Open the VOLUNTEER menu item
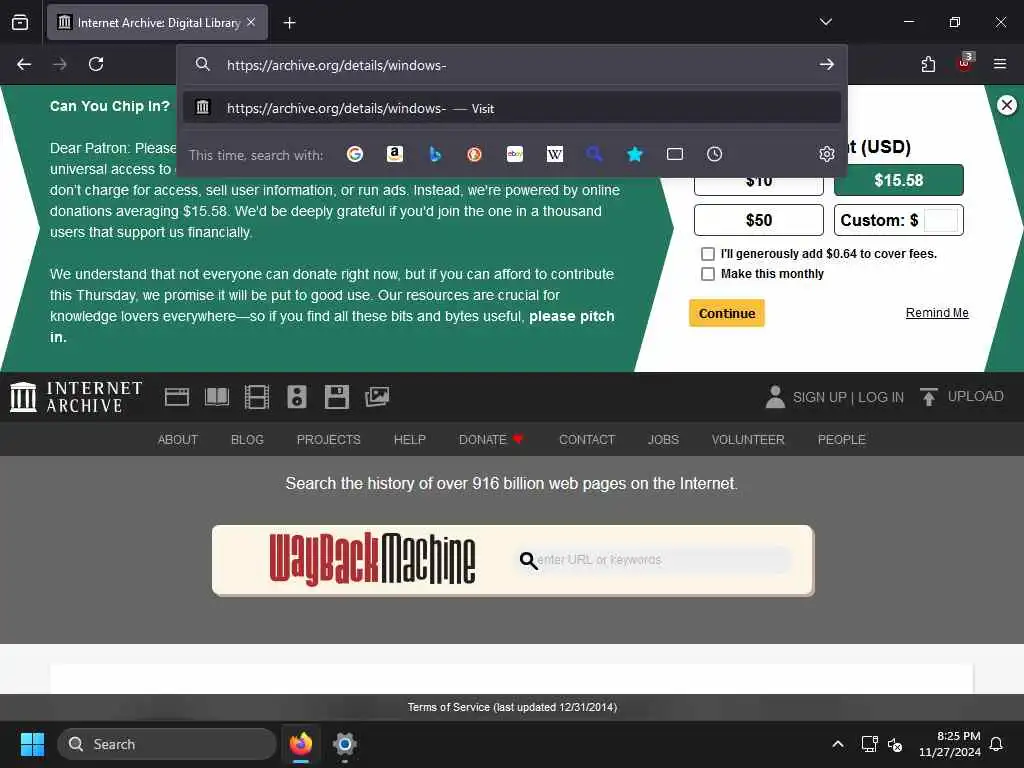1024x768 pixels. coord(748,440)
